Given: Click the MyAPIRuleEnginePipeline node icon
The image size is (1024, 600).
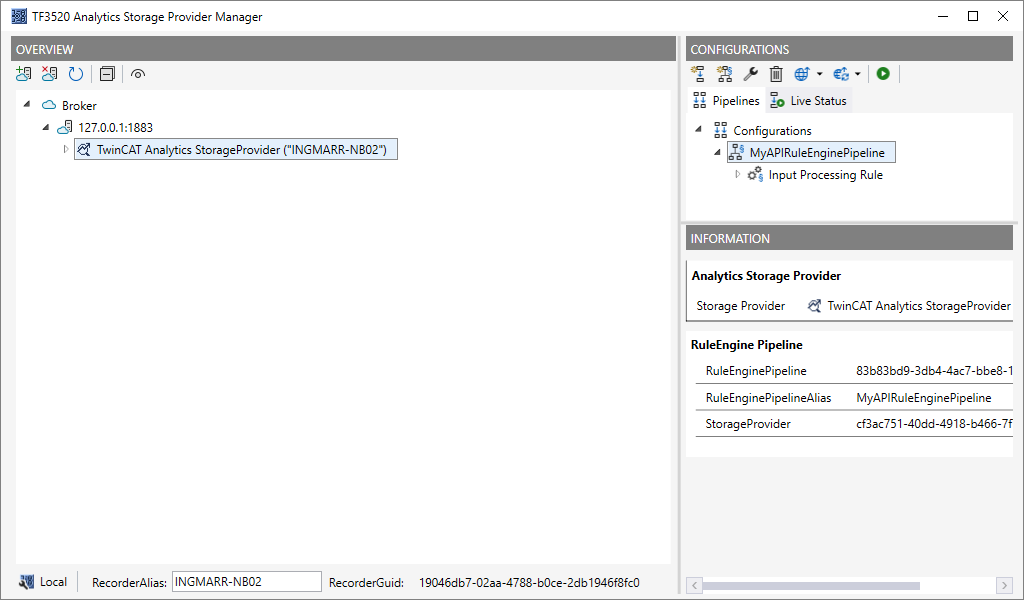Looking at the screenshot, I should point(737,152).
